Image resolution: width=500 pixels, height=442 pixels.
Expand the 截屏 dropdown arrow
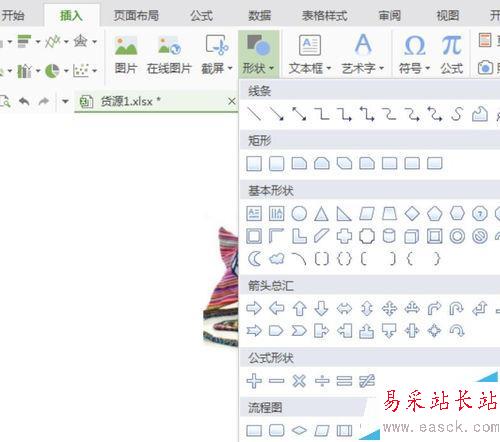coord(230,68)
